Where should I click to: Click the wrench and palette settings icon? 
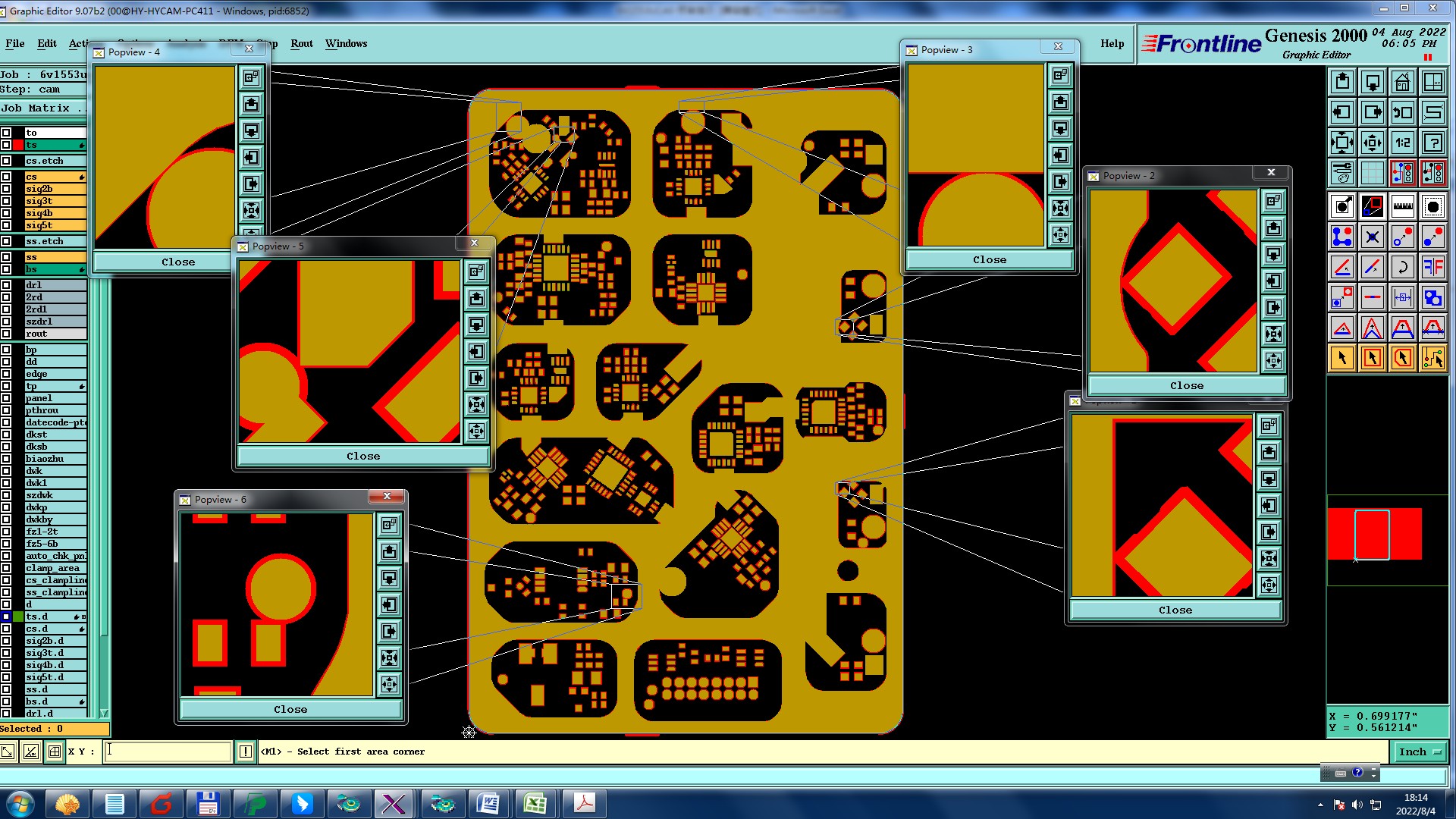1341,173
